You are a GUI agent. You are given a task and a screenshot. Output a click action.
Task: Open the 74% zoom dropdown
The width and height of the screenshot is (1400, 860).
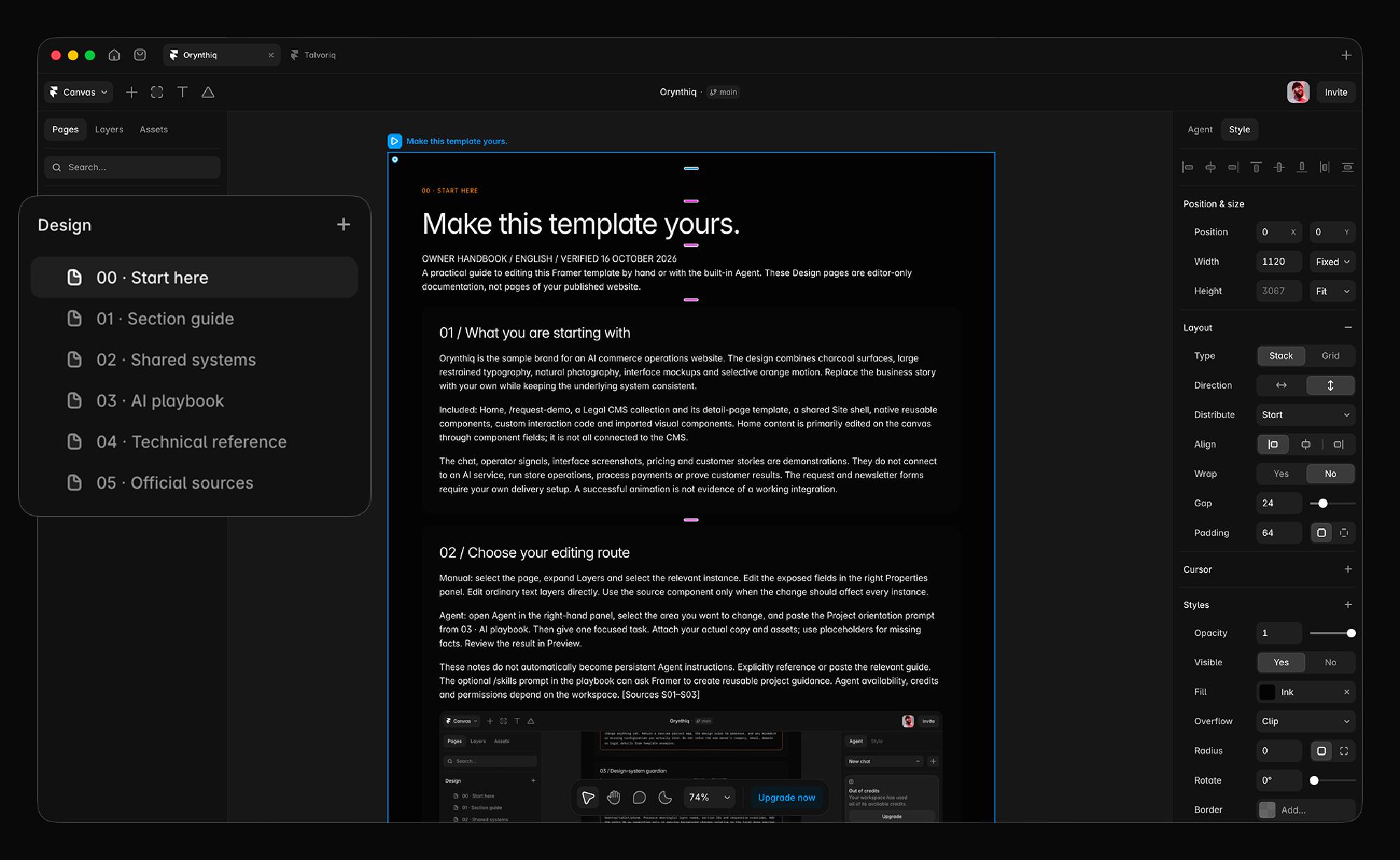pyautogui.click(x=709, y=797)
